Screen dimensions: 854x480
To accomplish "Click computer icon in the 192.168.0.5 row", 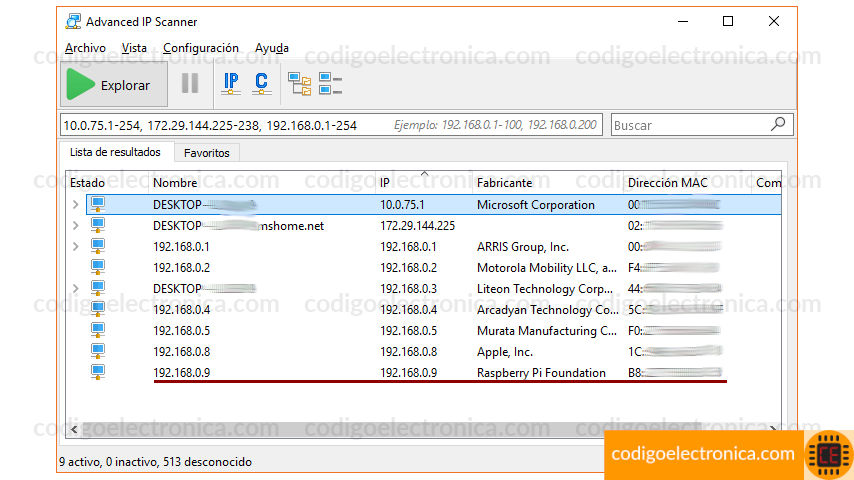I will [x=98, y=331].
